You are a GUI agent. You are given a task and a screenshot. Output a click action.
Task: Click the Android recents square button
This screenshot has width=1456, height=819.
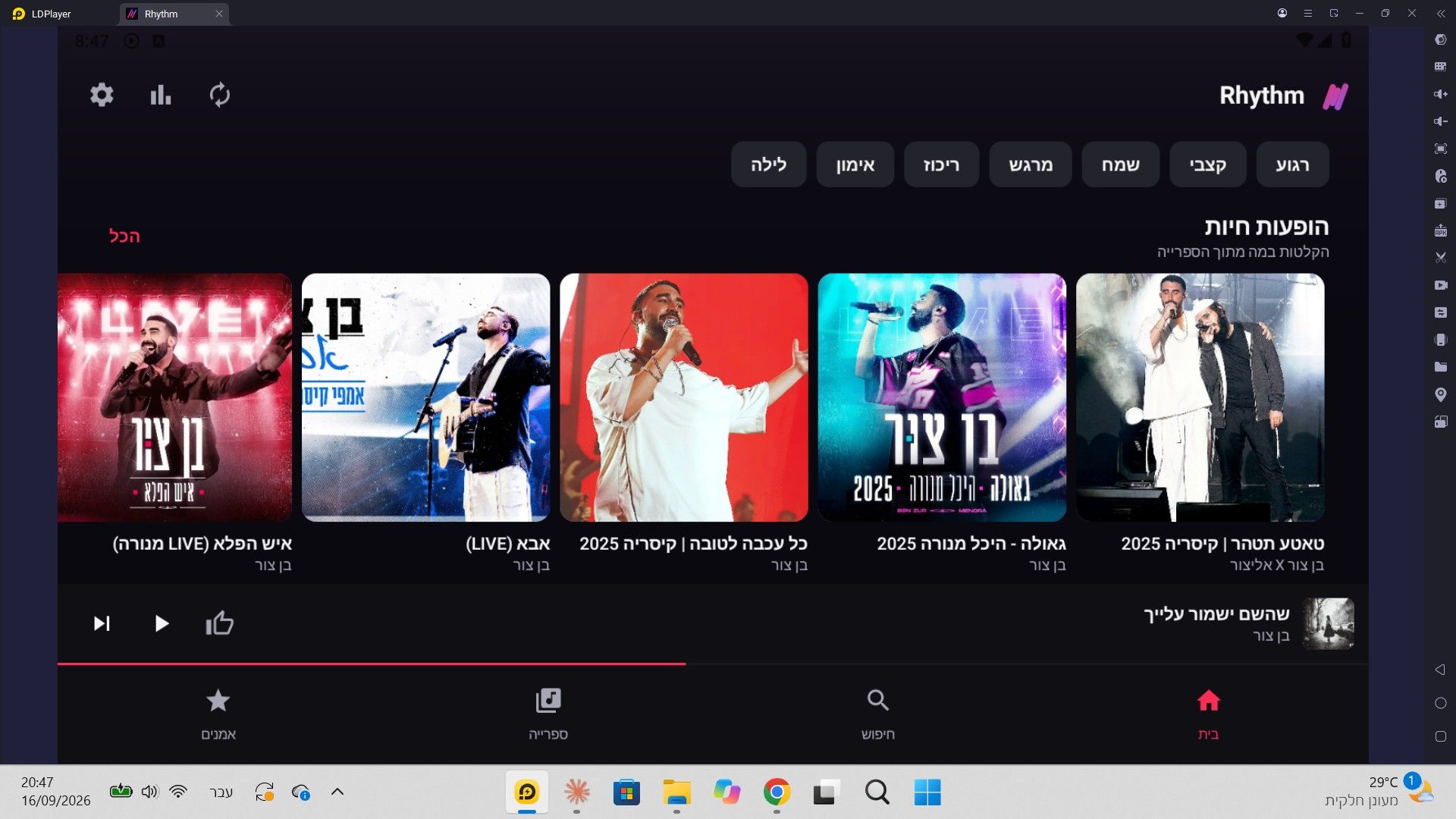tap(1441, 736)
